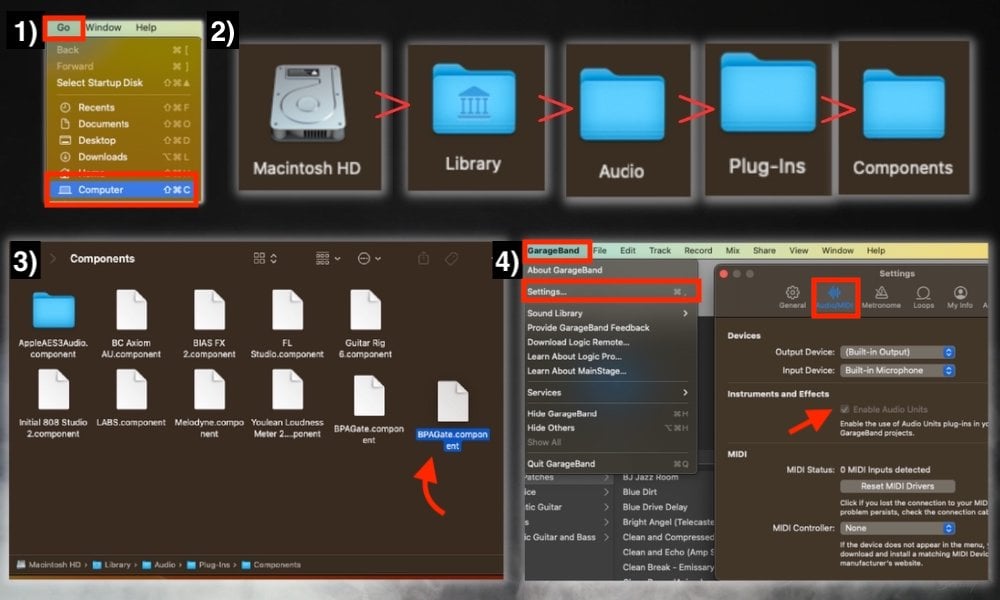Image resolution: width=1000 pixels, height=600 pixels.
Task: Select Downloads entry in Go menu
Action: [x=122, y=157]
